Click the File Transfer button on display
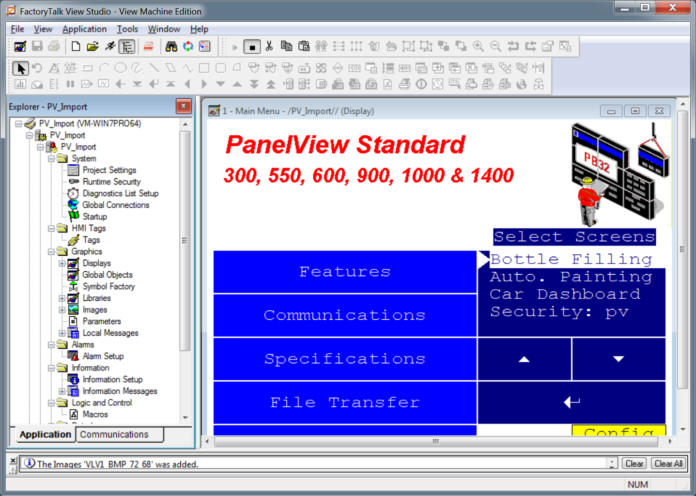Viewport: 696px width, 496px height. point(345,402)
